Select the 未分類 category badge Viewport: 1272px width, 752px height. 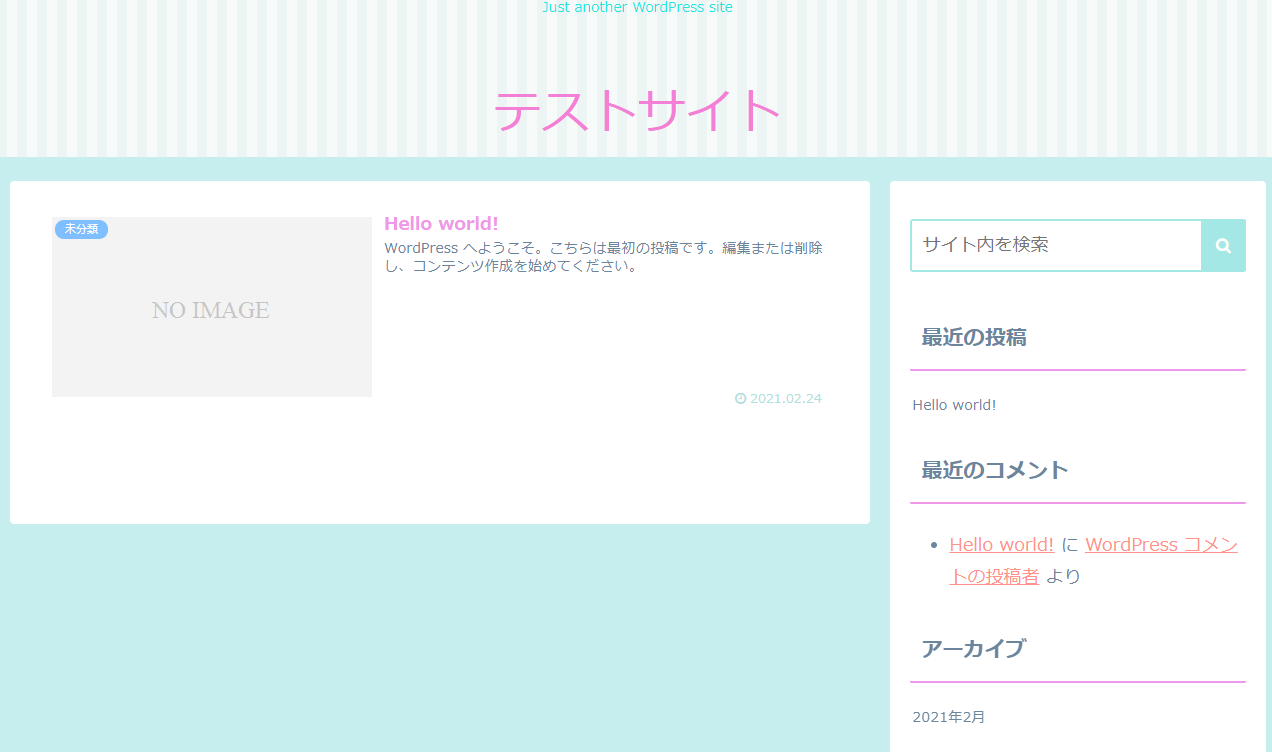[x=81, y=229]
